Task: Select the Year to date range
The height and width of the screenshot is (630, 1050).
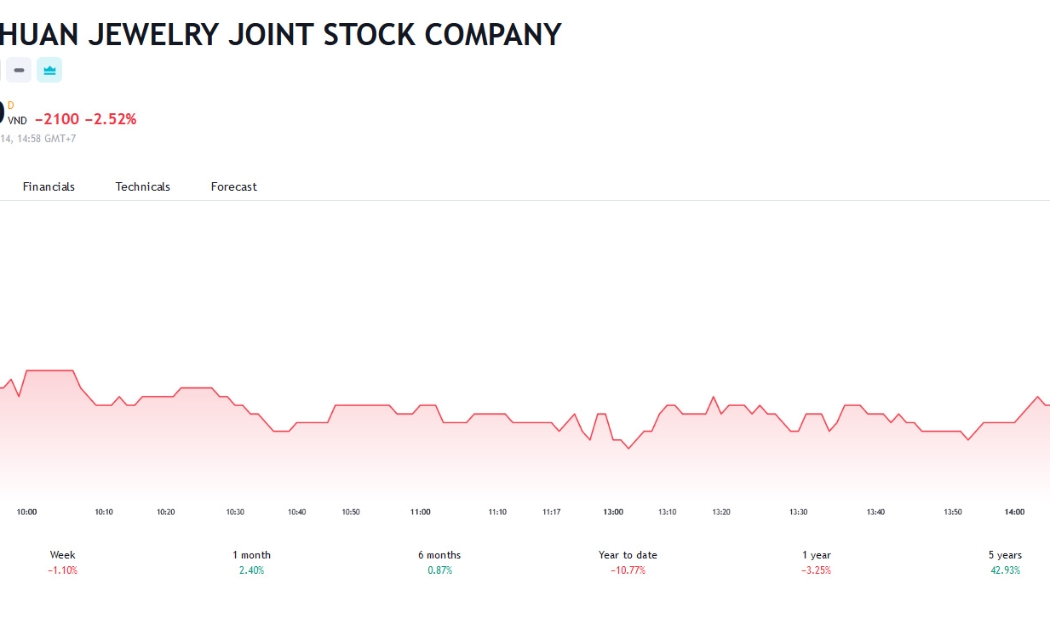Action: click(627, 562)
